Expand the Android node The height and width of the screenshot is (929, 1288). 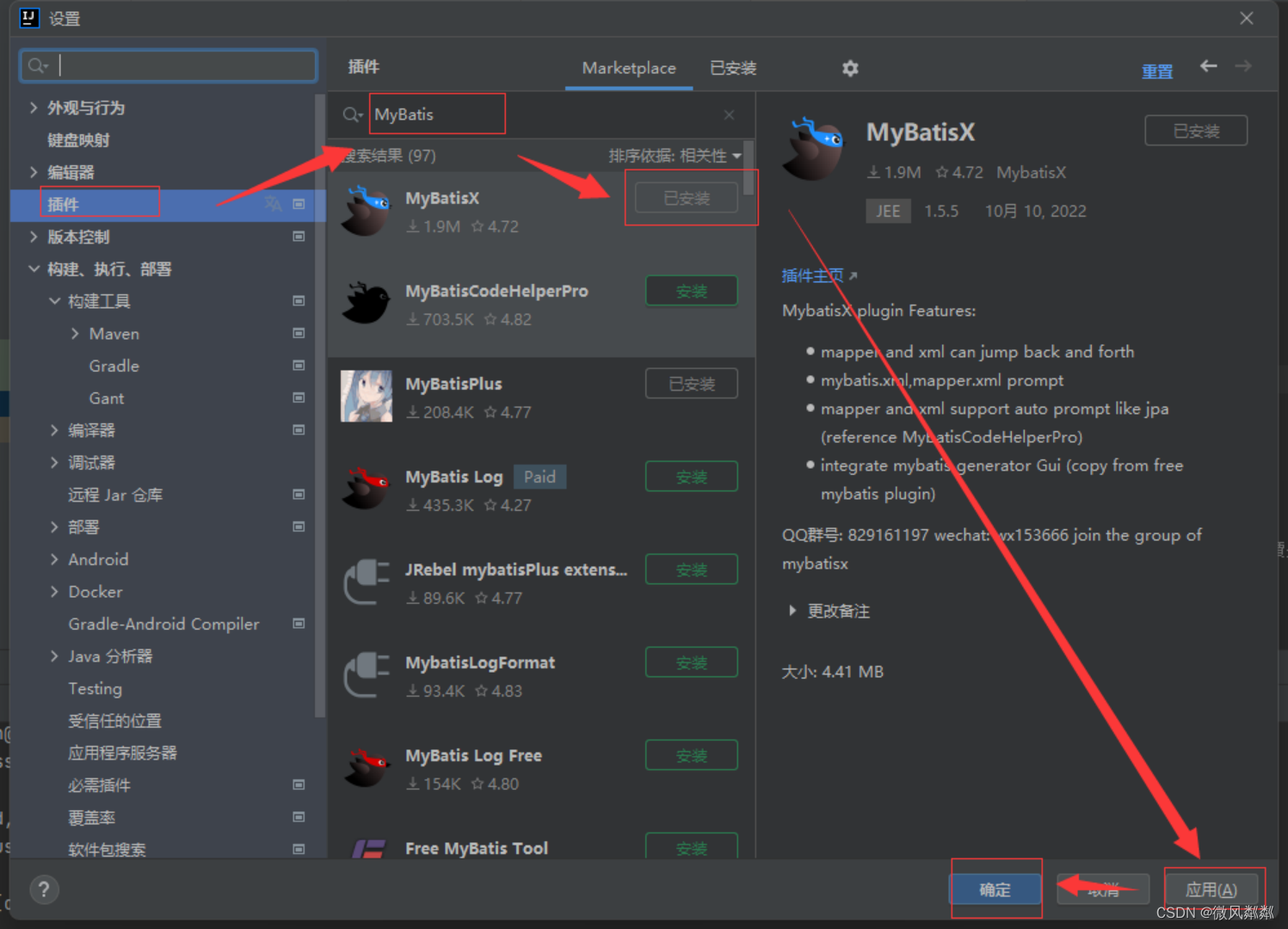click(x=54, y=559)
